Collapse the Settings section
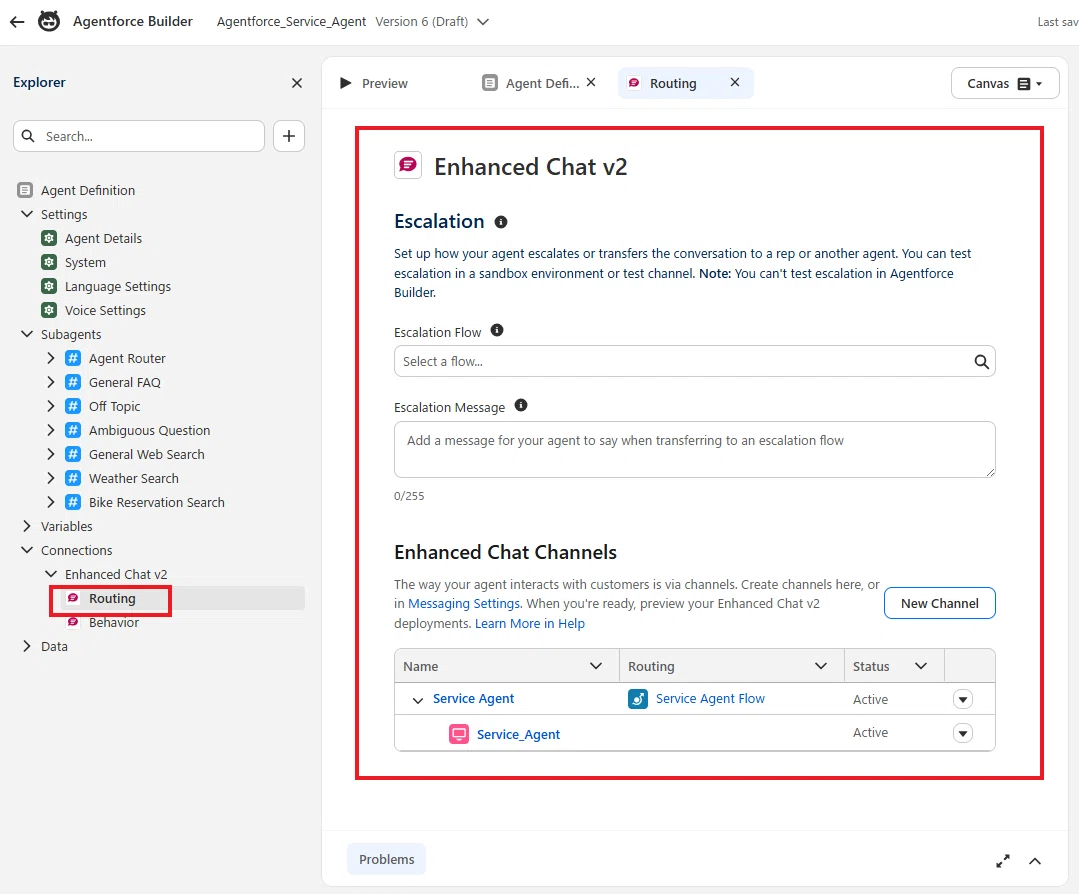Image resolution: width=1079 pixels, height=894 pixels. click(x=27, y=214)
